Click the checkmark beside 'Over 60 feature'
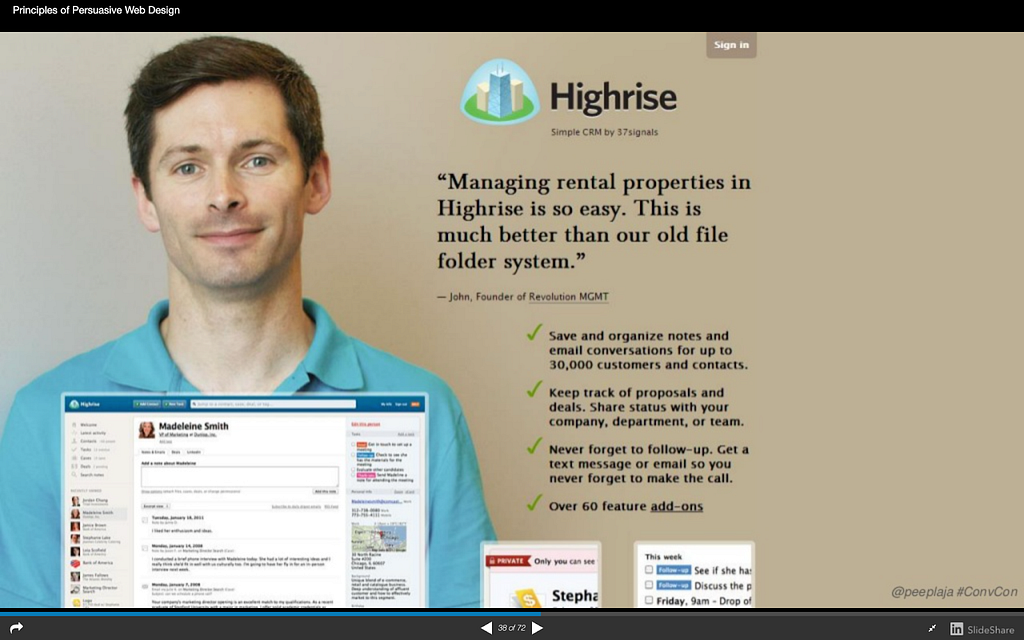The width and height of the screenshot is (1024, 640). pos(535,503)
